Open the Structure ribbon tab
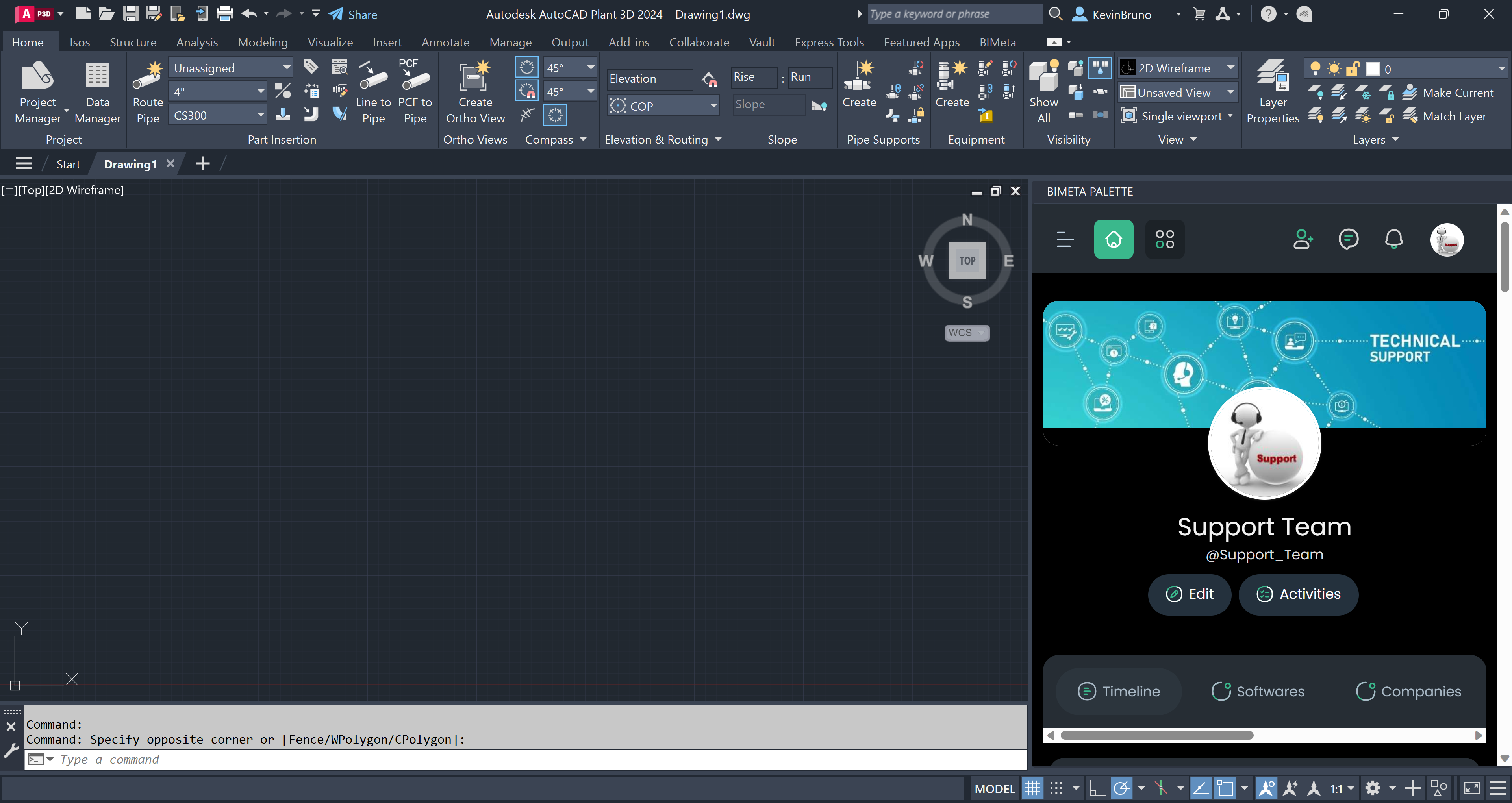Viewport: 1512px width, 803px height. pos(133,42)
